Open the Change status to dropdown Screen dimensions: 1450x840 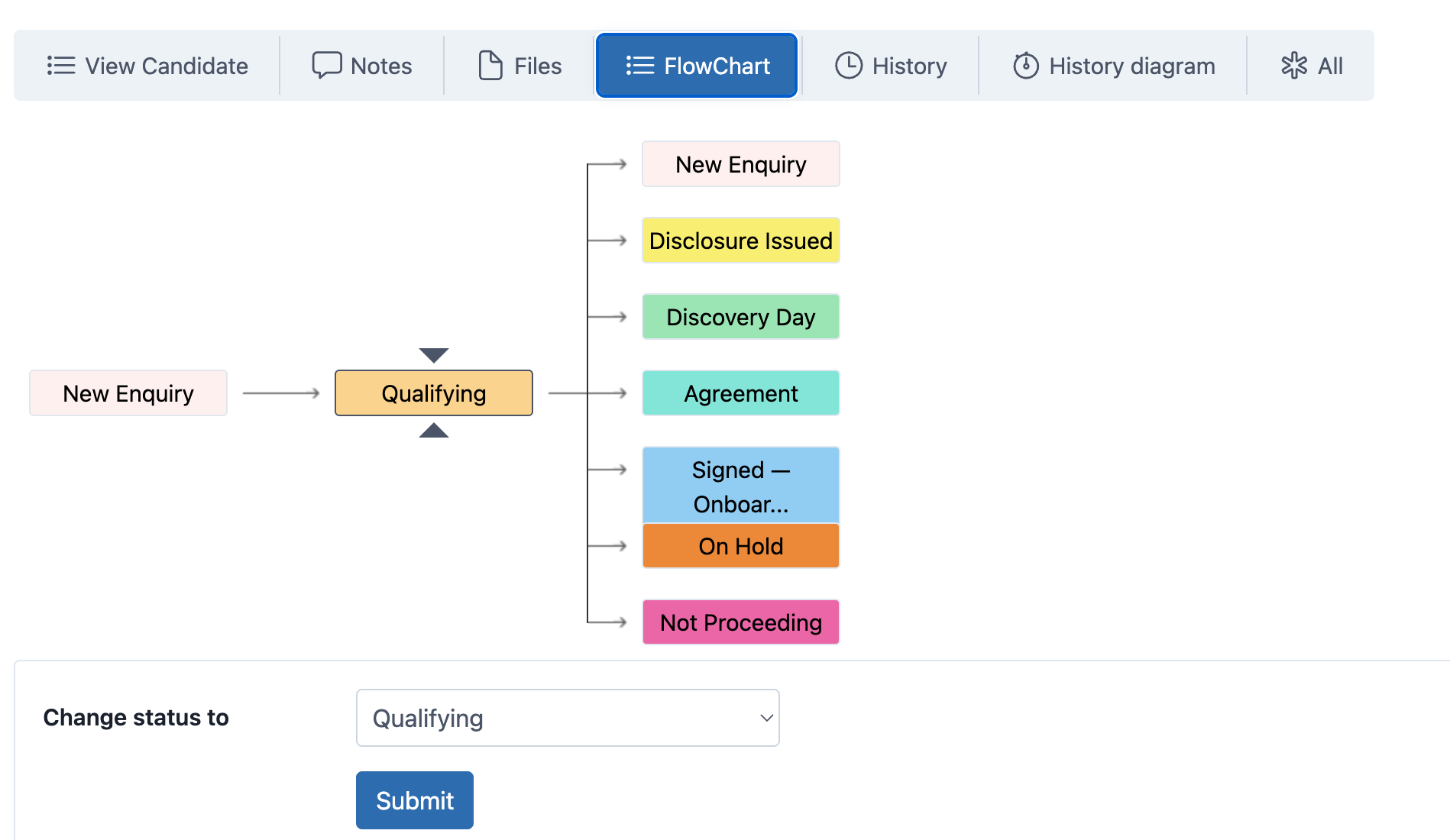coord(568,718)
